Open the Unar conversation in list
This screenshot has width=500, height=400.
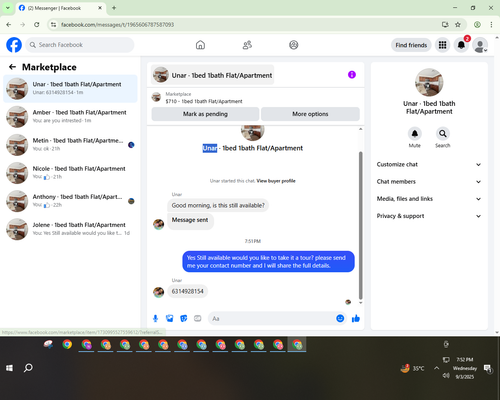(70, 89)
